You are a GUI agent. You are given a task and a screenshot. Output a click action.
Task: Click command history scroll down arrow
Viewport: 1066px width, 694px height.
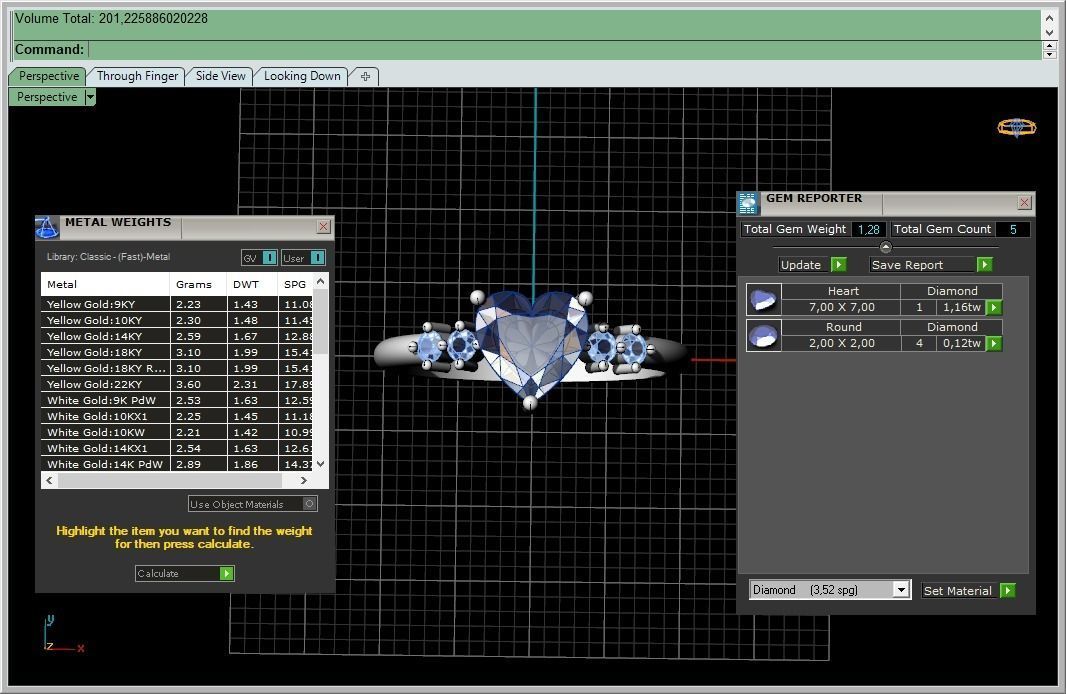pos(1049,32)
